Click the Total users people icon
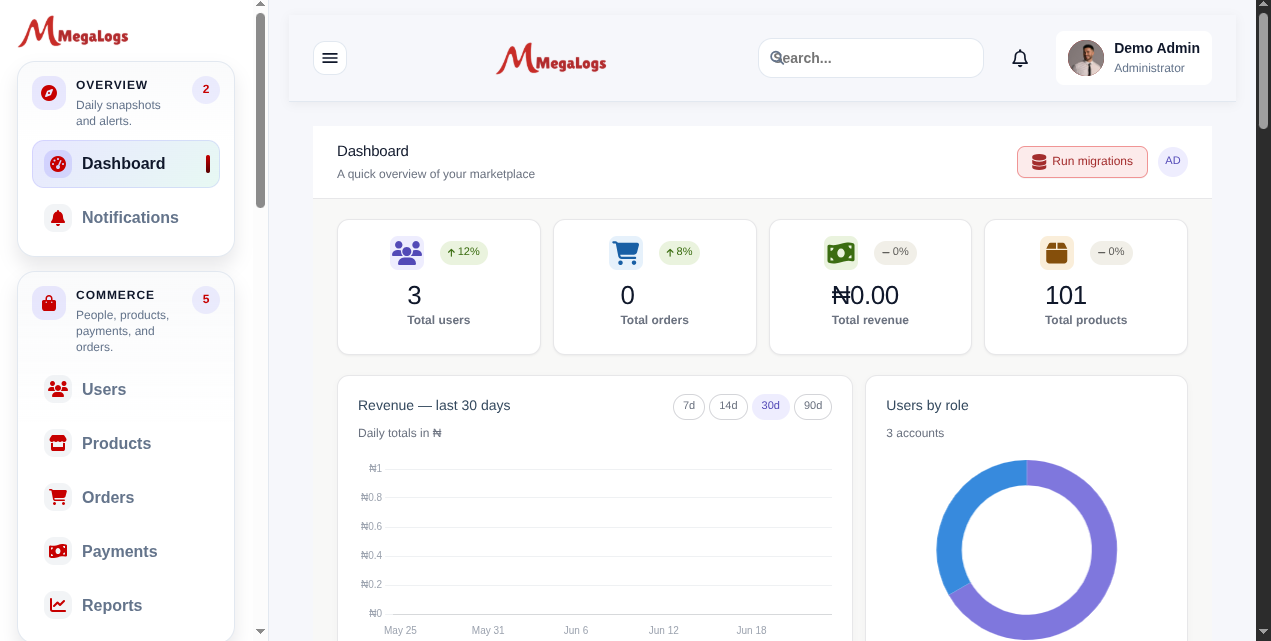1271x641 pixels. pyautogui.click(x=407, y=253)
